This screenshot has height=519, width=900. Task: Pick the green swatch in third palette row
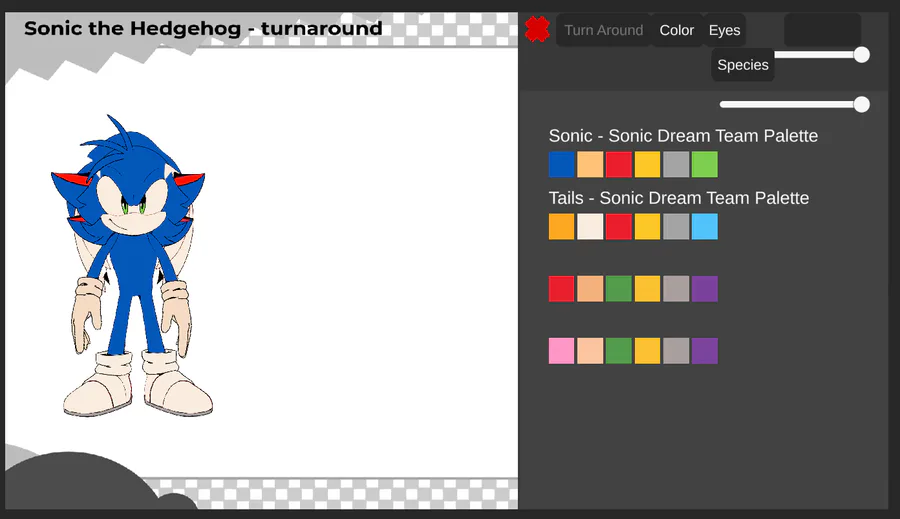[619, 289]
